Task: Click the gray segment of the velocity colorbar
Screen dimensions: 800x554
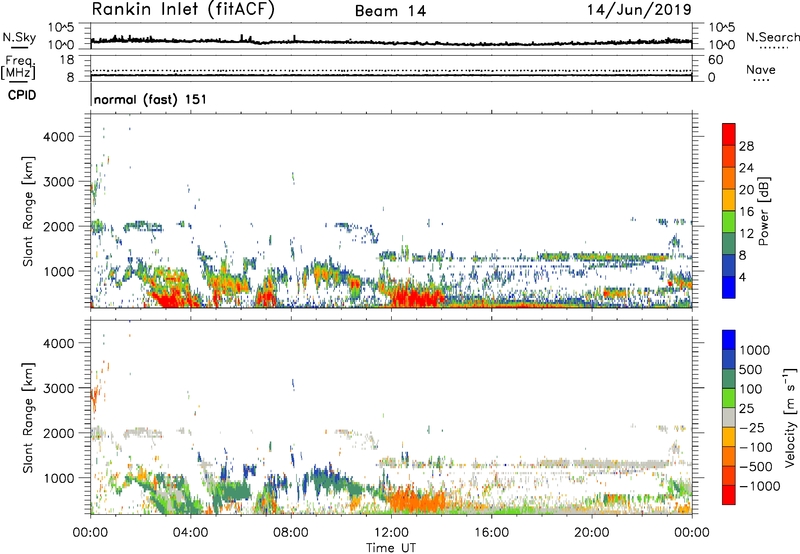Action: coord(729,417)
